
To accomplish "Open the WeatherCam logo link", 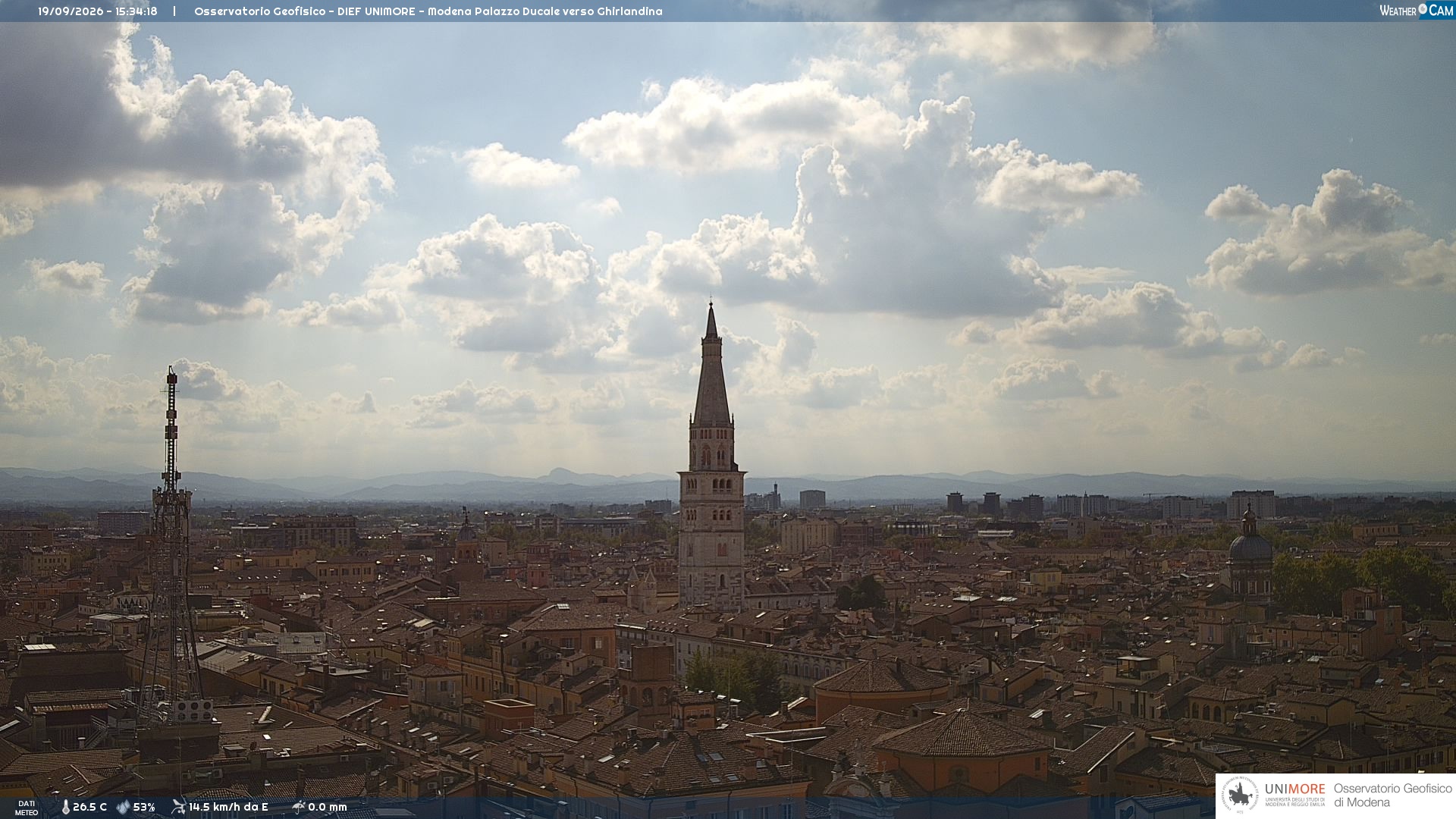I will (1416, 10).
